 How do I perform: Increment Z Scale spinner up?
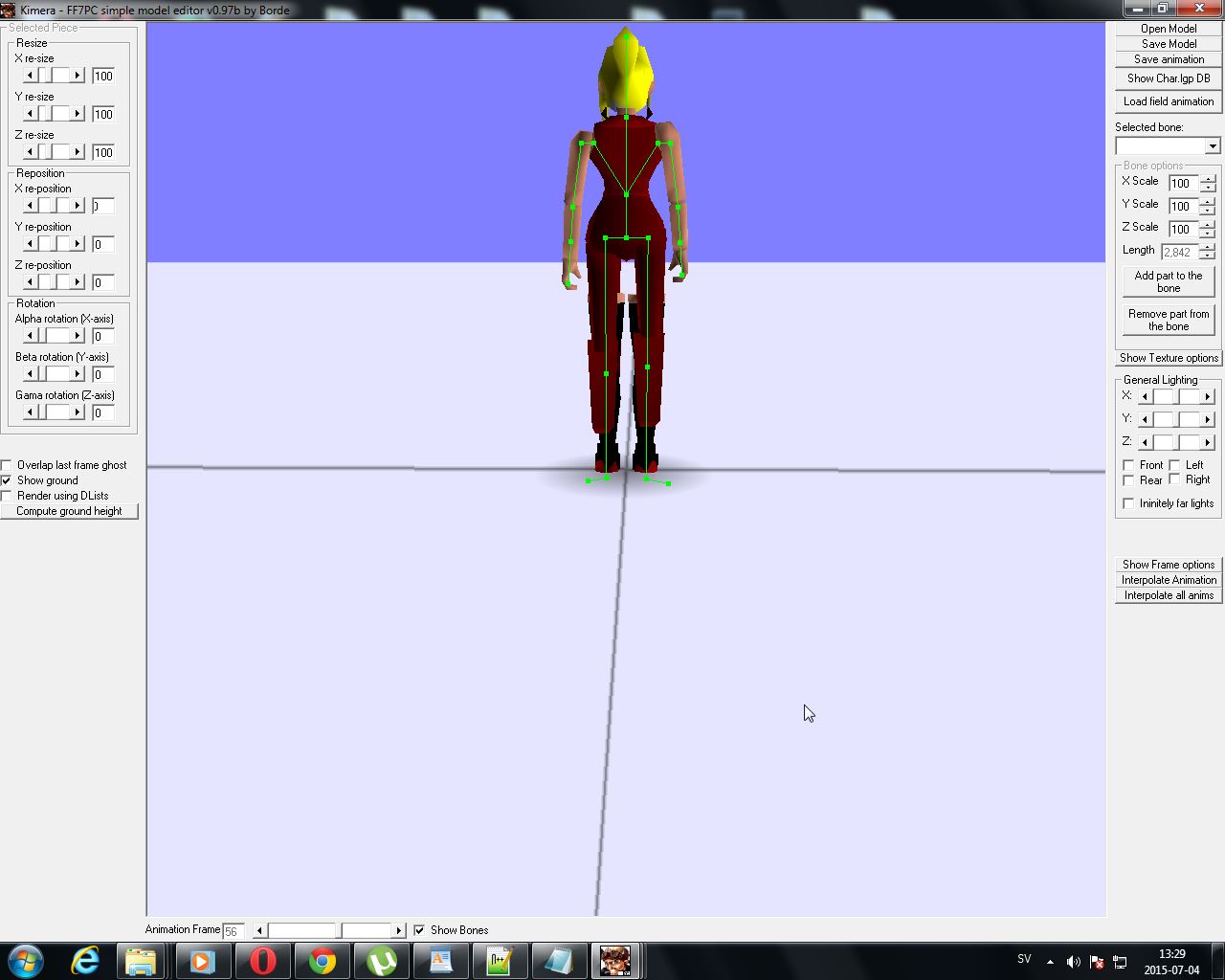(1208, 225)
